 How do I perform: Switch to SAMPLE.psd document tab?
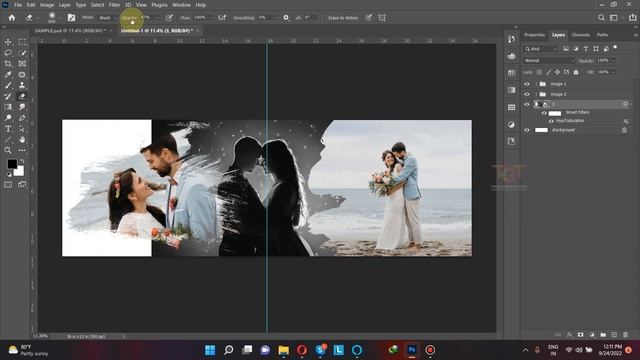[70, 31]
